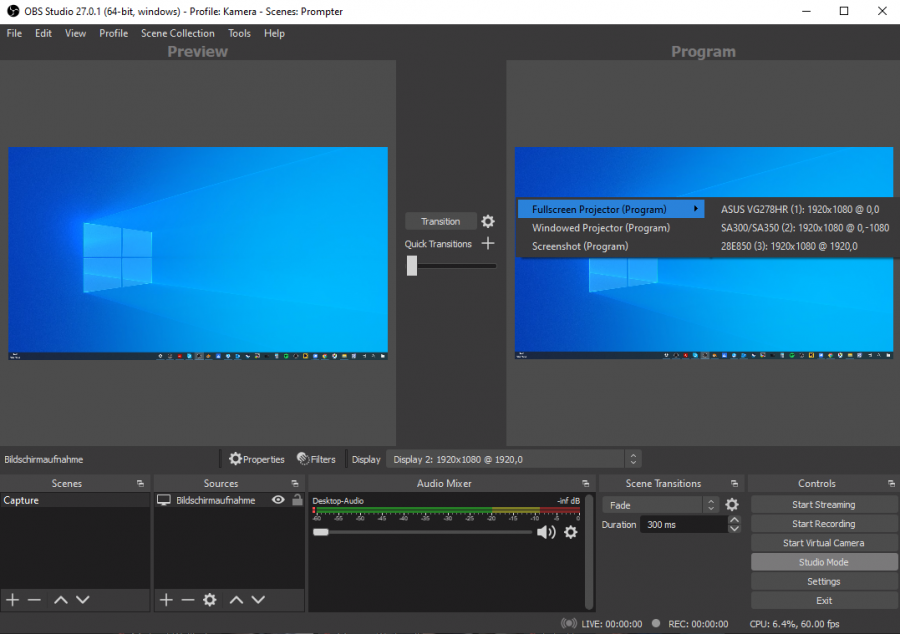Viewport: 900px width, 634px height.
Task: Click the Transition button
Action: [x=440, y=221]
